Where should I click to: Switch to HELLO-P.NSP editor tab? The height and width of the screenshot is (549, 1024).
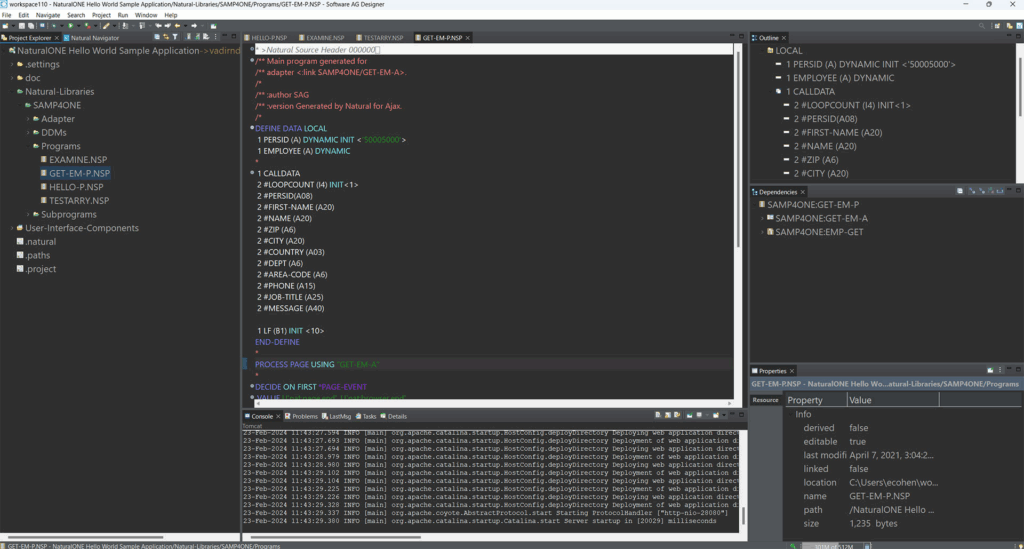(x=267, y=38)
